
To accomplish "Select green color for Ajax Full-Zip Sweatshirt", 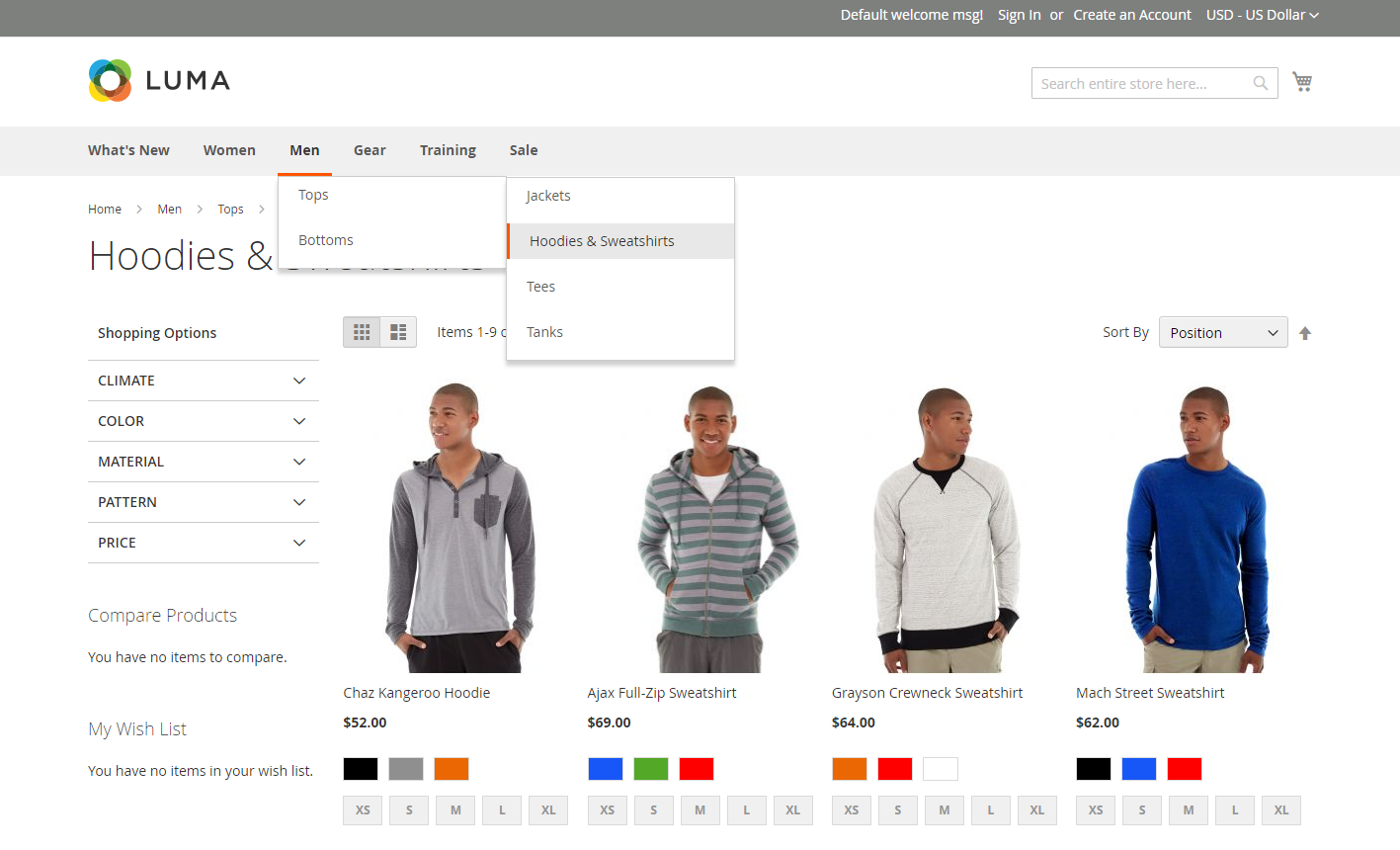I will pos(651,769).
